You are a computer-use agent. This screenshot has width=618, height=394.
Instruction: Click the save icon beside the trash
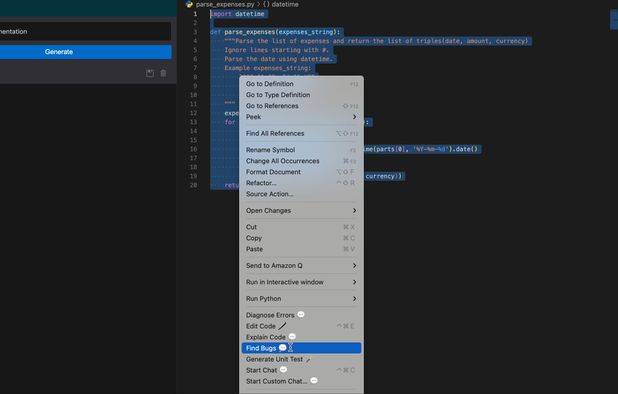[x=150, y=73]
